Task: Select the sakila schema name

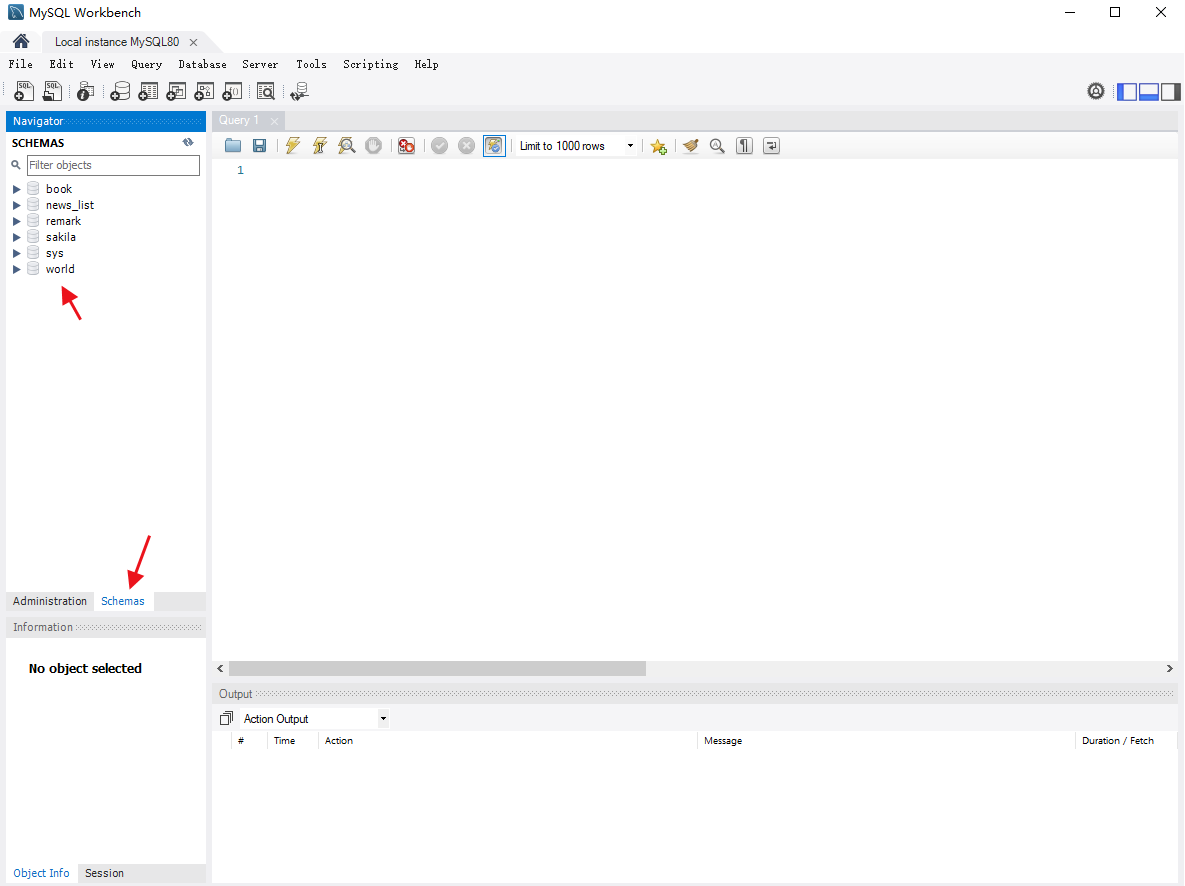Action: (60, 237)
